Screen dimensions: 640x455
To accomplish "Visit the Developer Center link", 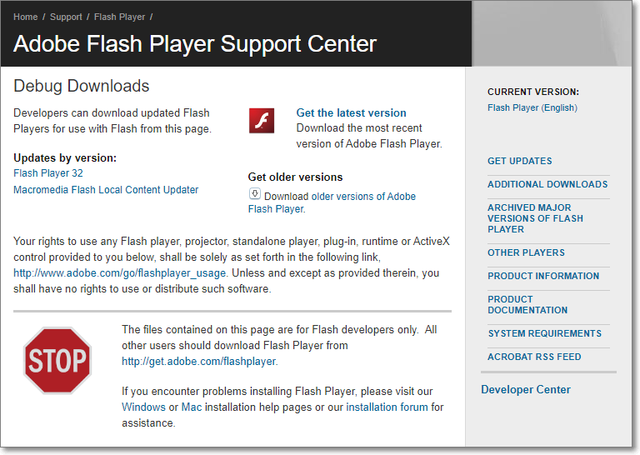I will tap(526, 390).
